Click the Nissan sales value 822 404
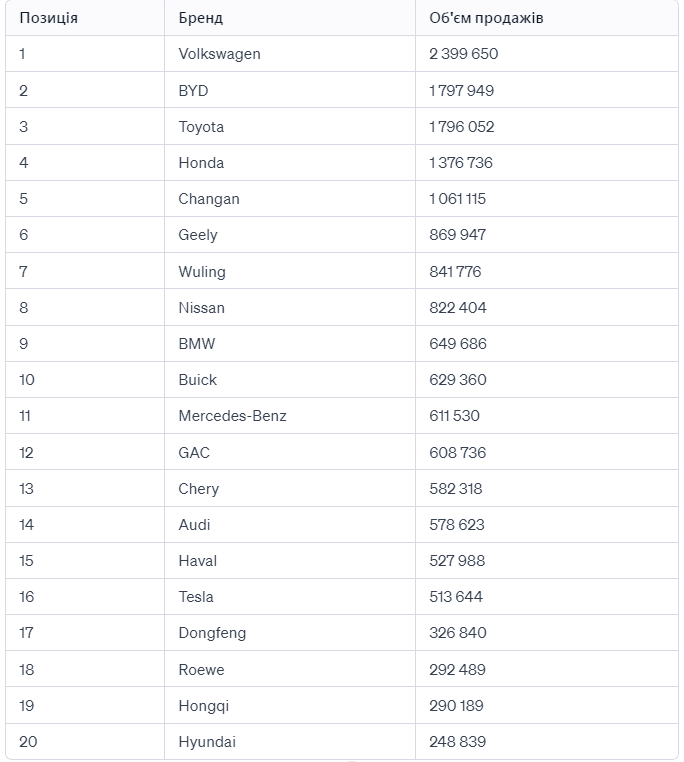The height and width of the screenshot is (762, 684). pos(457,308)
